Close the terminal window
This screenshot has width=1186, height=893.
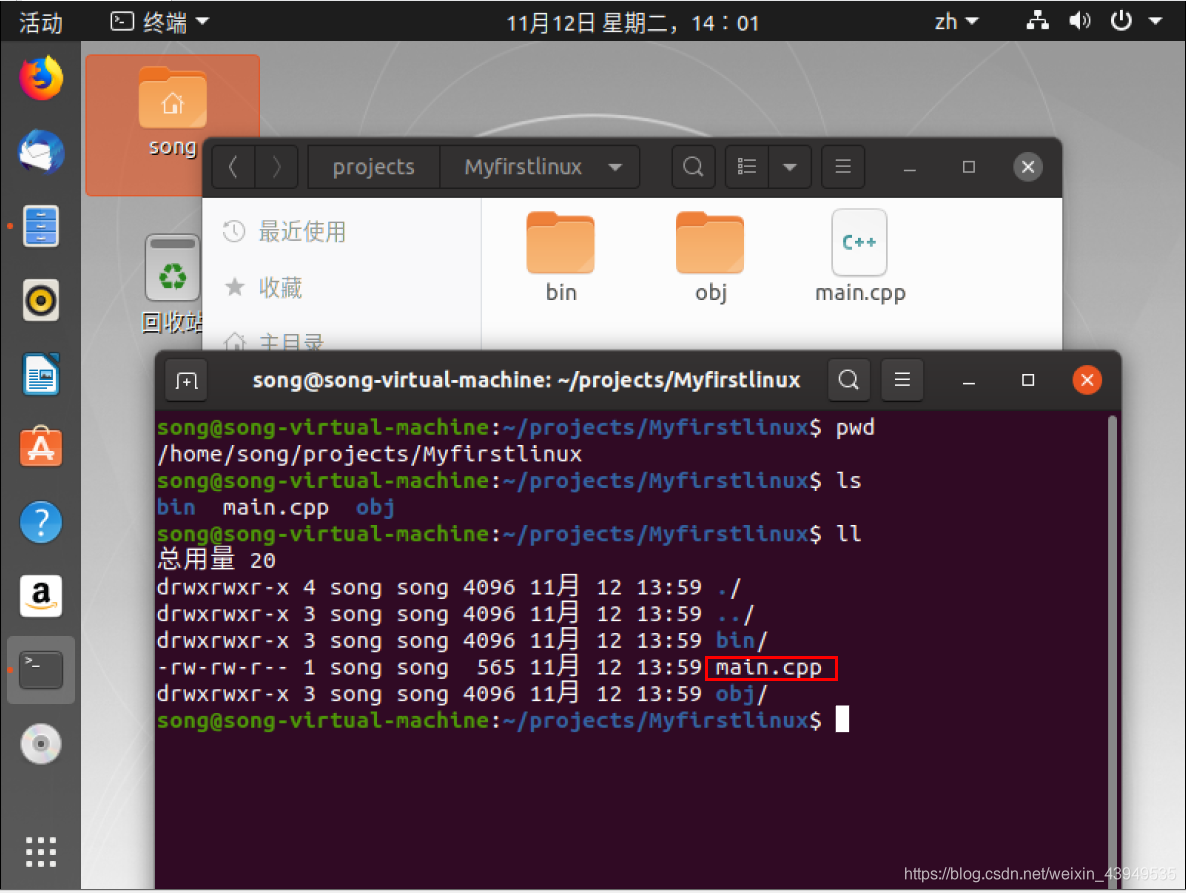(1087, 380)
